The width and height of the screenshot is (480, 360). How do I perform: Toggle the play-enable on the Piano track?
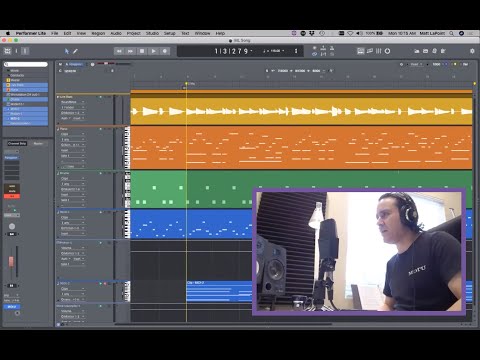coord(101,129)
